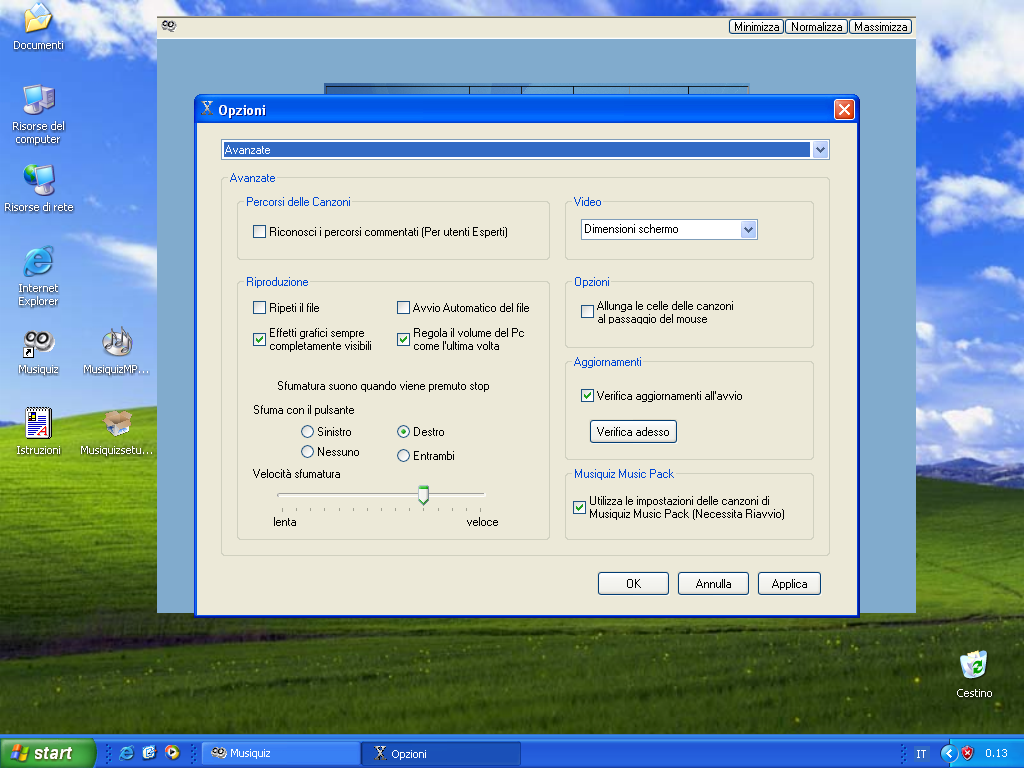Open Internet Explorer desktop icon

38,263
